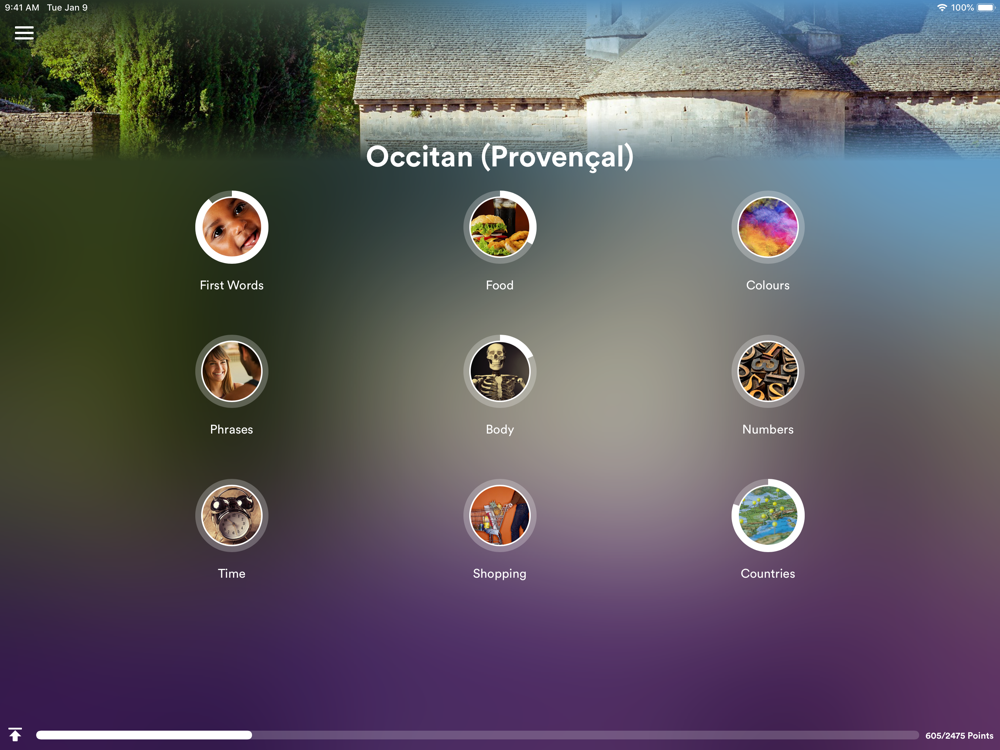Click the Occitan (Provençal) title

pyautogui.click(x=499, y=157)
